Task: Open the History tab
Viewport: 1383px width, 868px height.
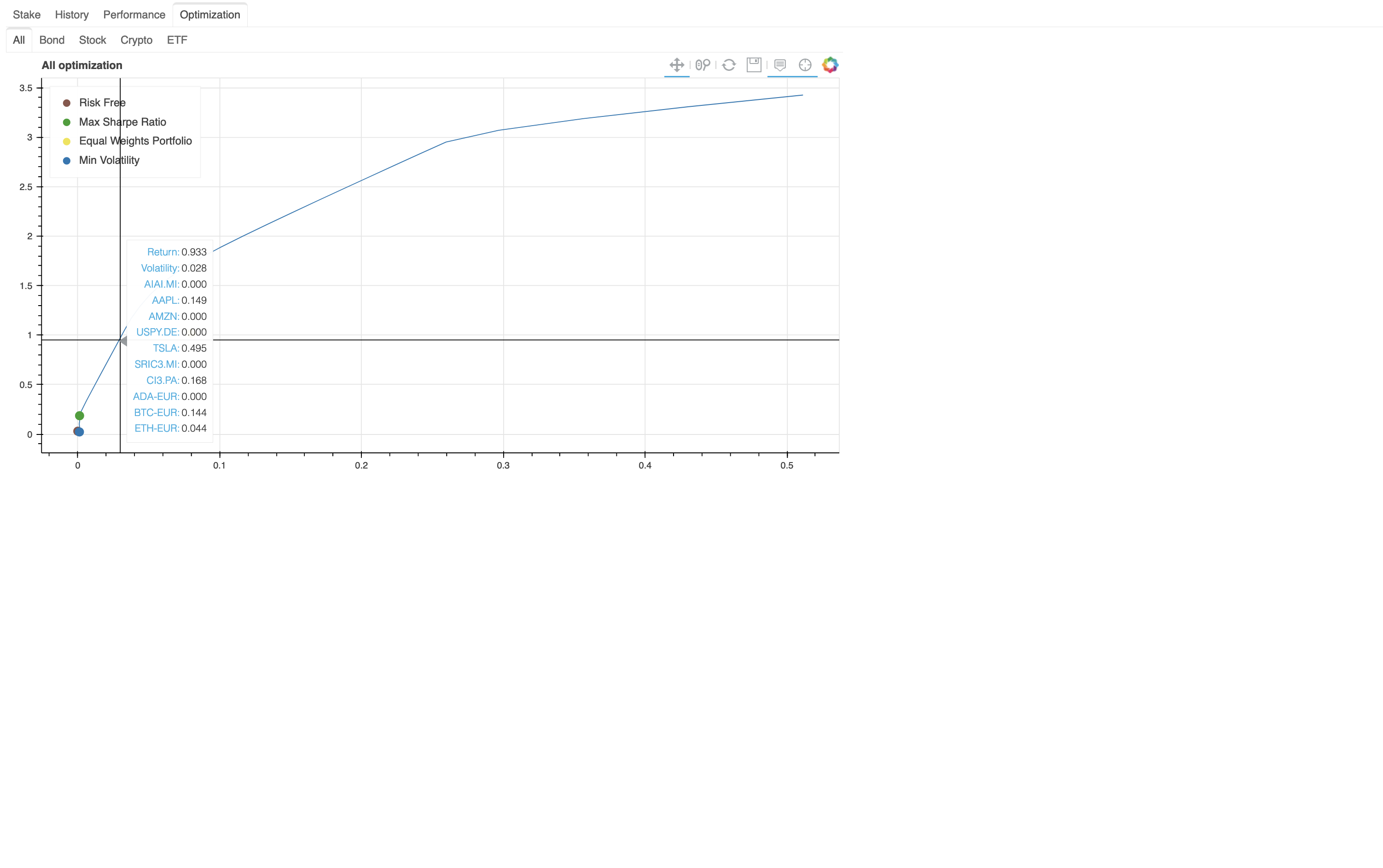Action: pos(72,15)
